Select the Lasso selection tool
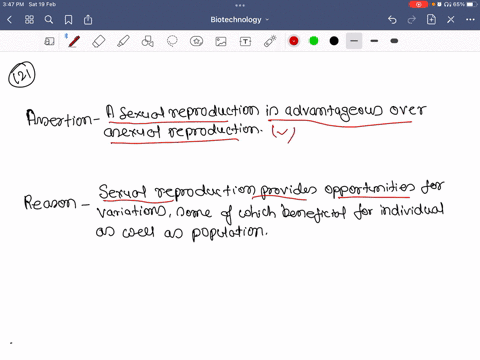The image size is (480, 360). pyautogui.click(x=172, y=41)
